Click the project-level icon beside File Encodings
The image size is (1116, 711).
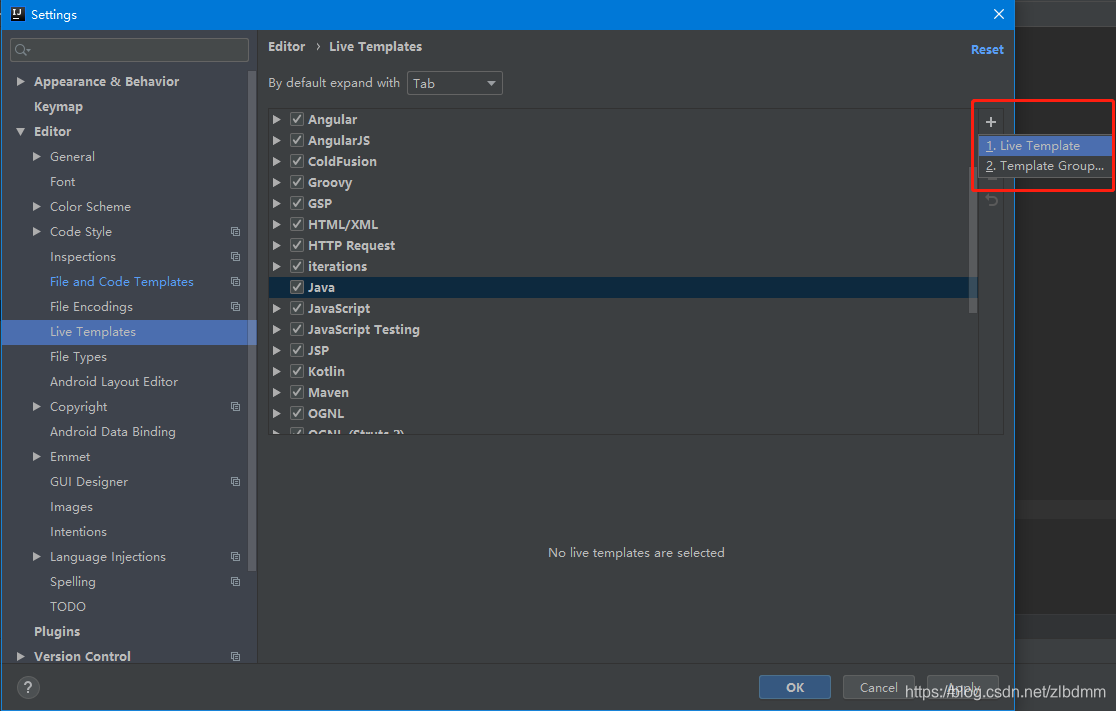(236, 307)
